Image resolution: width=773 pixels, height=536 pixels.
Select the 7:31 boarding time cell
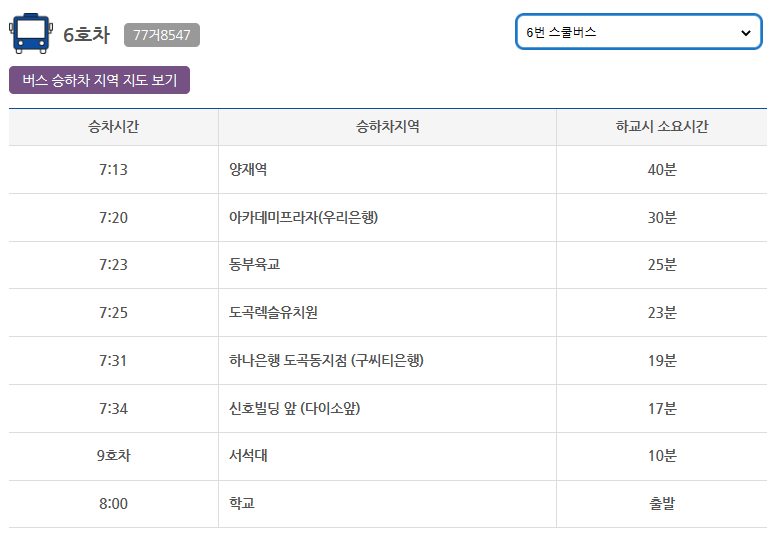pos(113,360)
